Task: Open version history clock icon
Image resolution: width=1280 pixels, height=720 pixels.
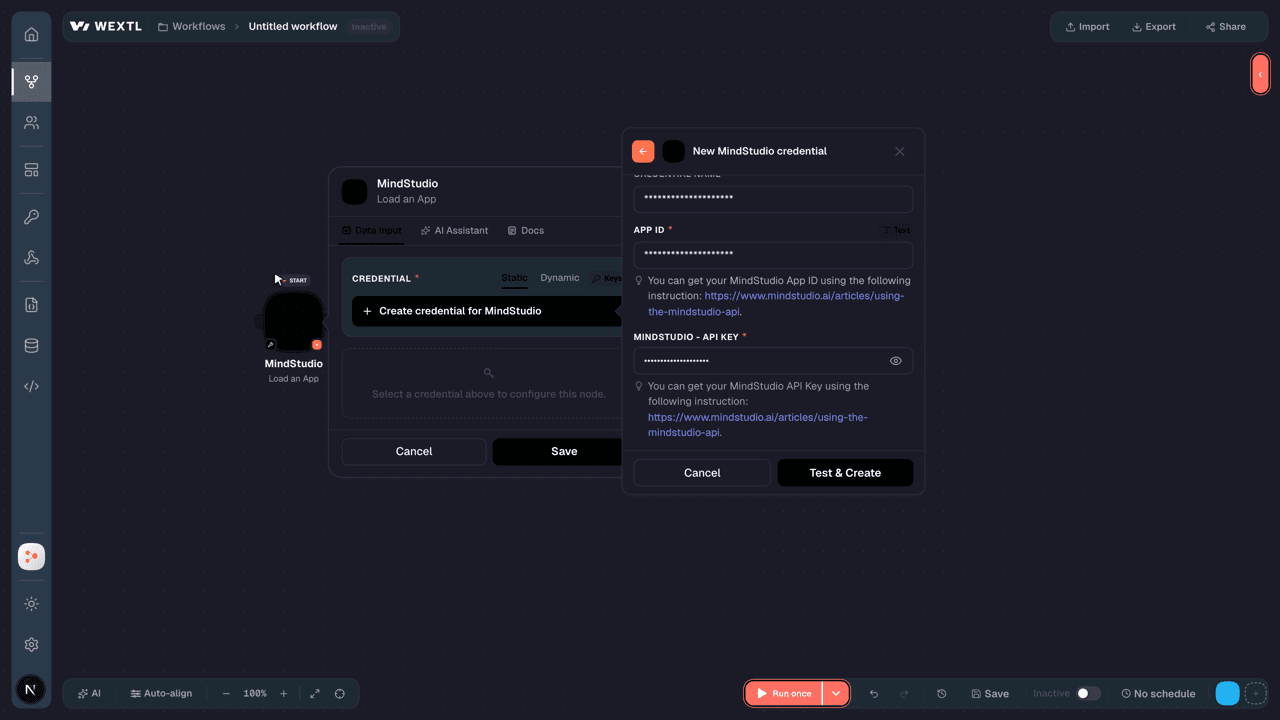Action: [942, 693]
